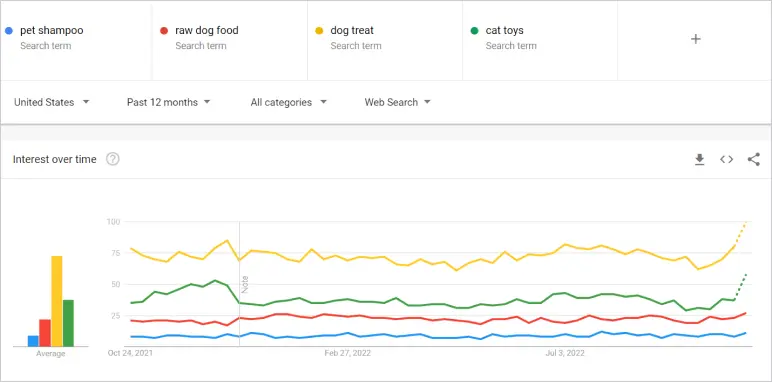Viewport: 772px width, 382px height.
Task: Click the red raw dog food dot
Action: click(164, 31)
